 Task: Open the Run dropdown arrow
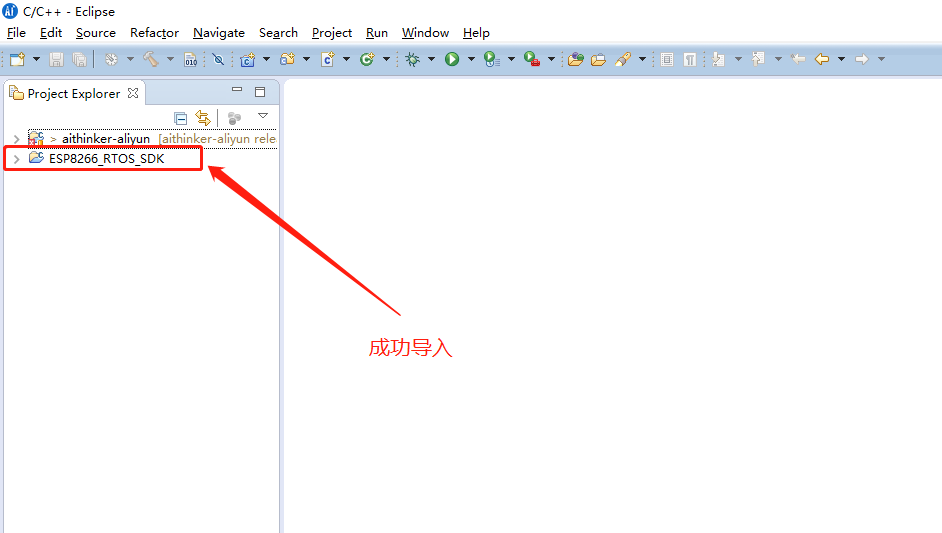click(x=471, y=59)
